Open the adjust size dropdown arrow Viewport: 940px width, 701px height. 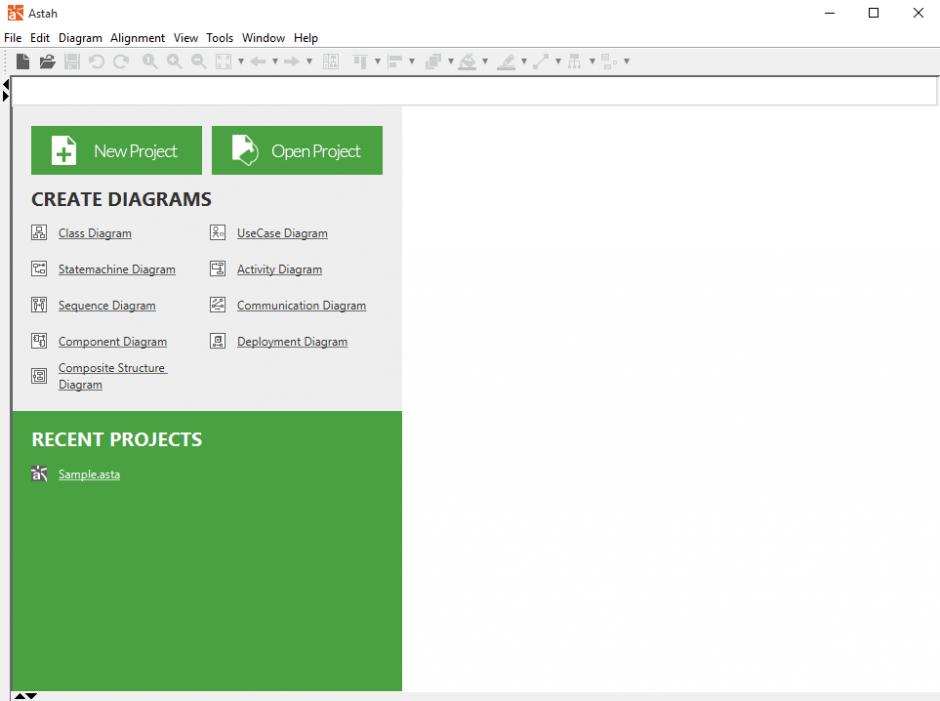pos(626,61)
